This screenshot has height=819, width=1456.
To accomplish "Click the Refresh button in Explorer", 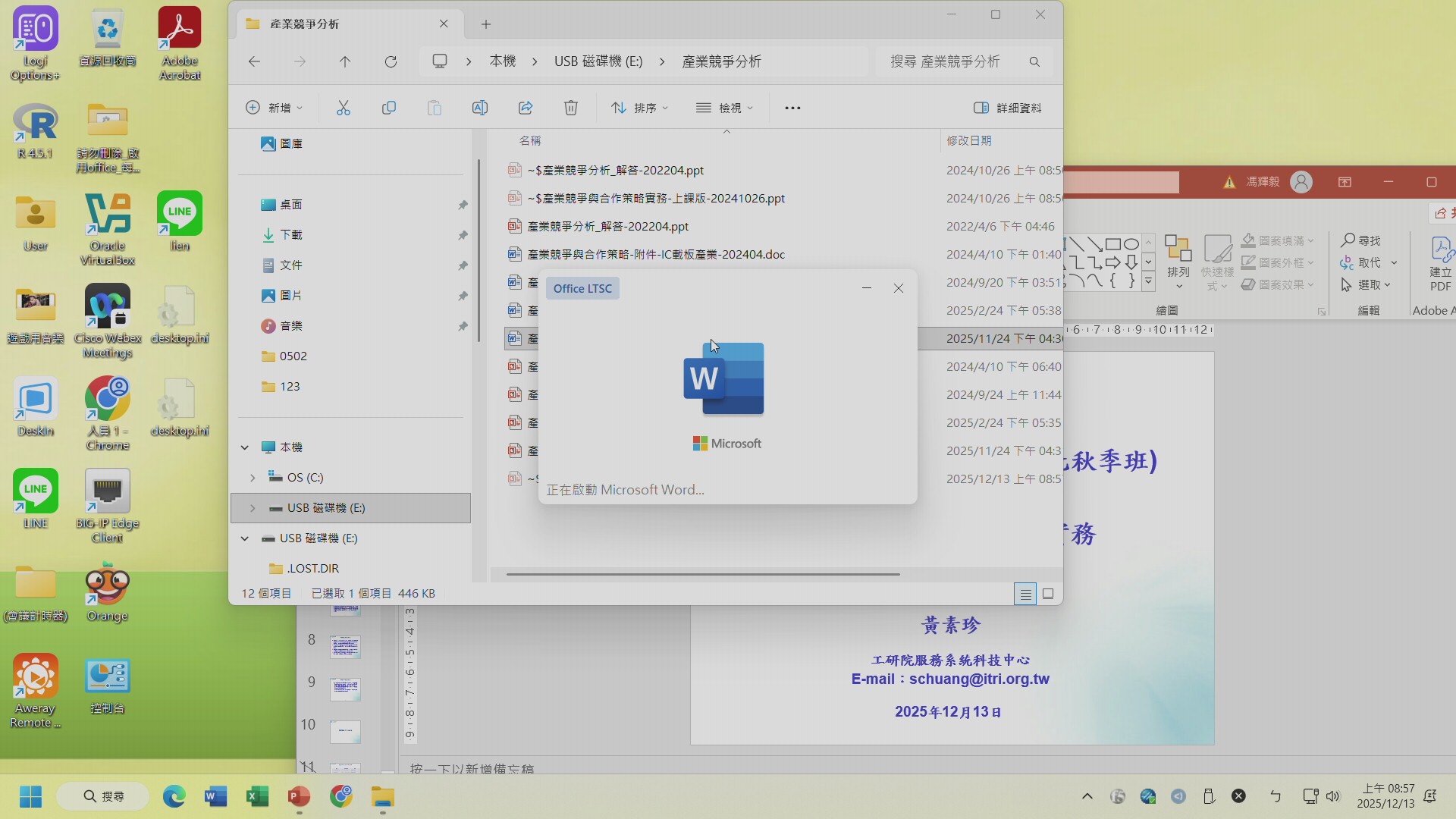I will [x=391, y=61].
